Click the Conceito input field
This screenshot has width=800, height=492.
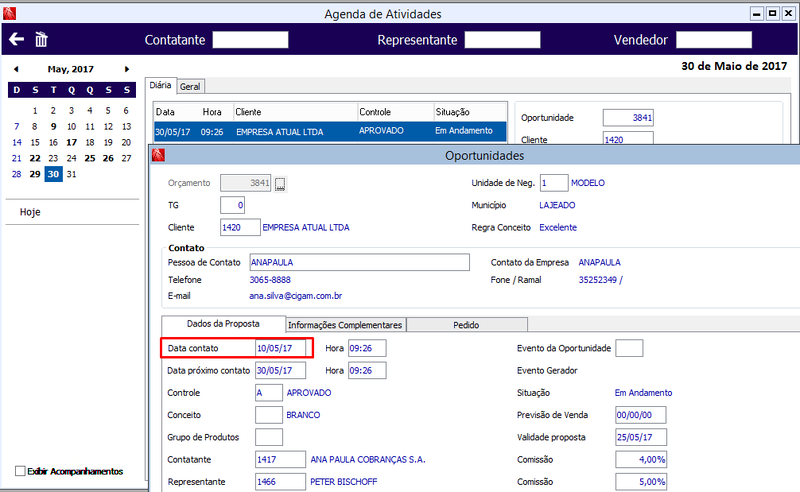click(x=269, y=415)
